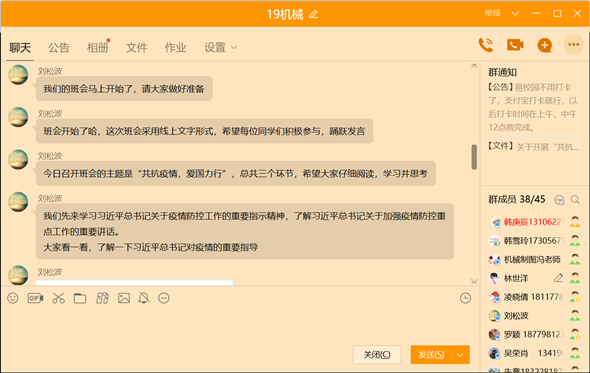Click 凌晓倩's starred member icon
The width and height of the screenshot is (590, 373).
[575, 297]
